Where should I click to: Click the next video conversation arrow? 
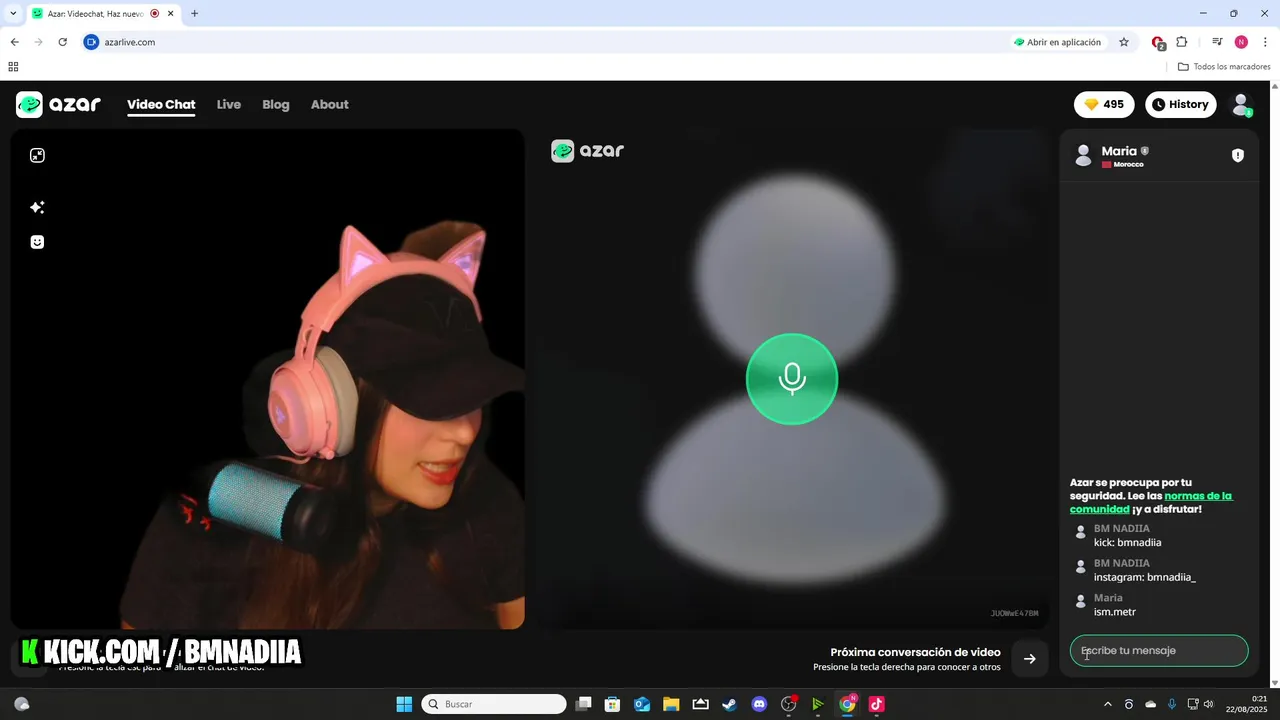tap(1029, 658)
